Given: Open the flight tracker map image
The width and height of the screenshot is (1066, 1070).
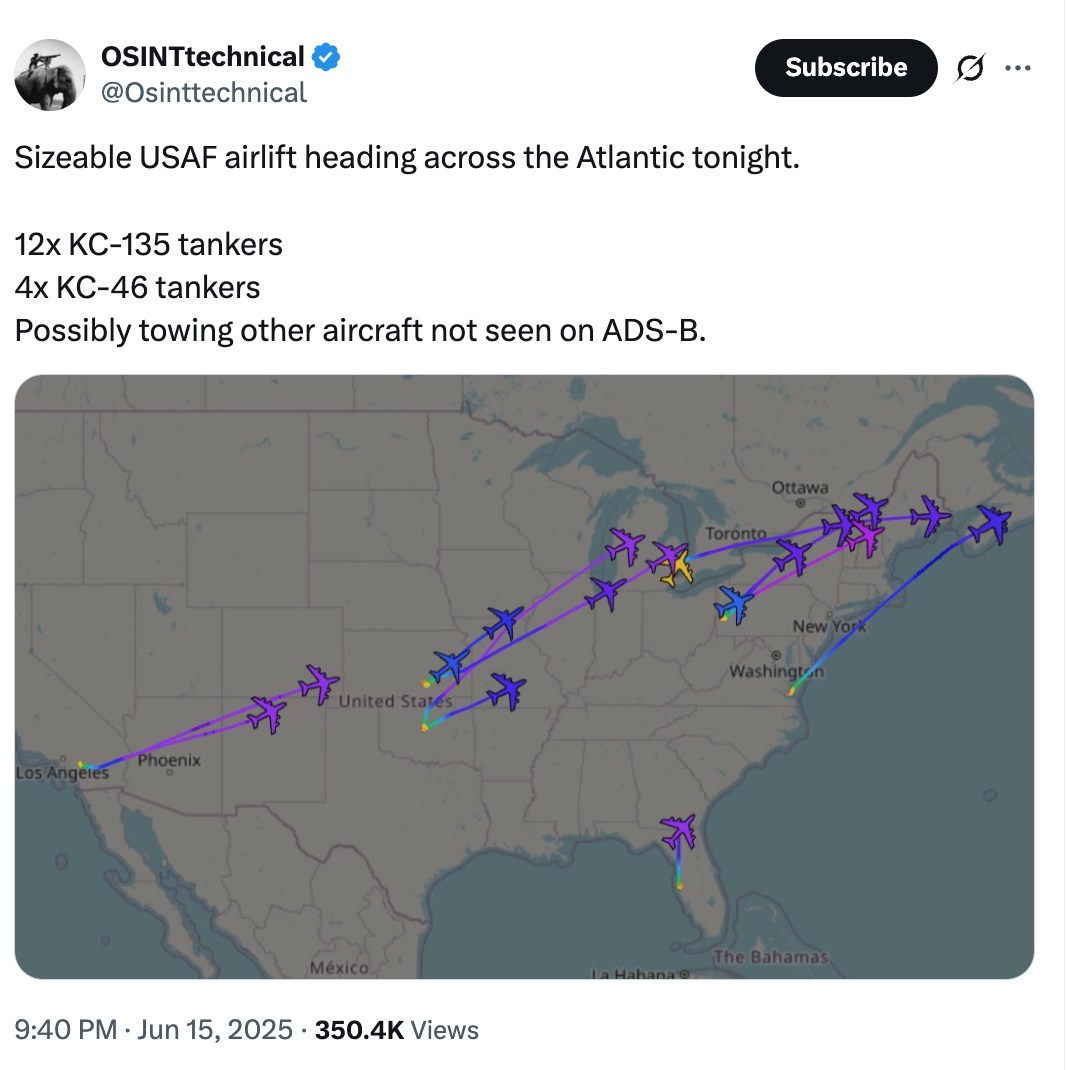Looking at the screenshot, I should (x=524, y=677).
